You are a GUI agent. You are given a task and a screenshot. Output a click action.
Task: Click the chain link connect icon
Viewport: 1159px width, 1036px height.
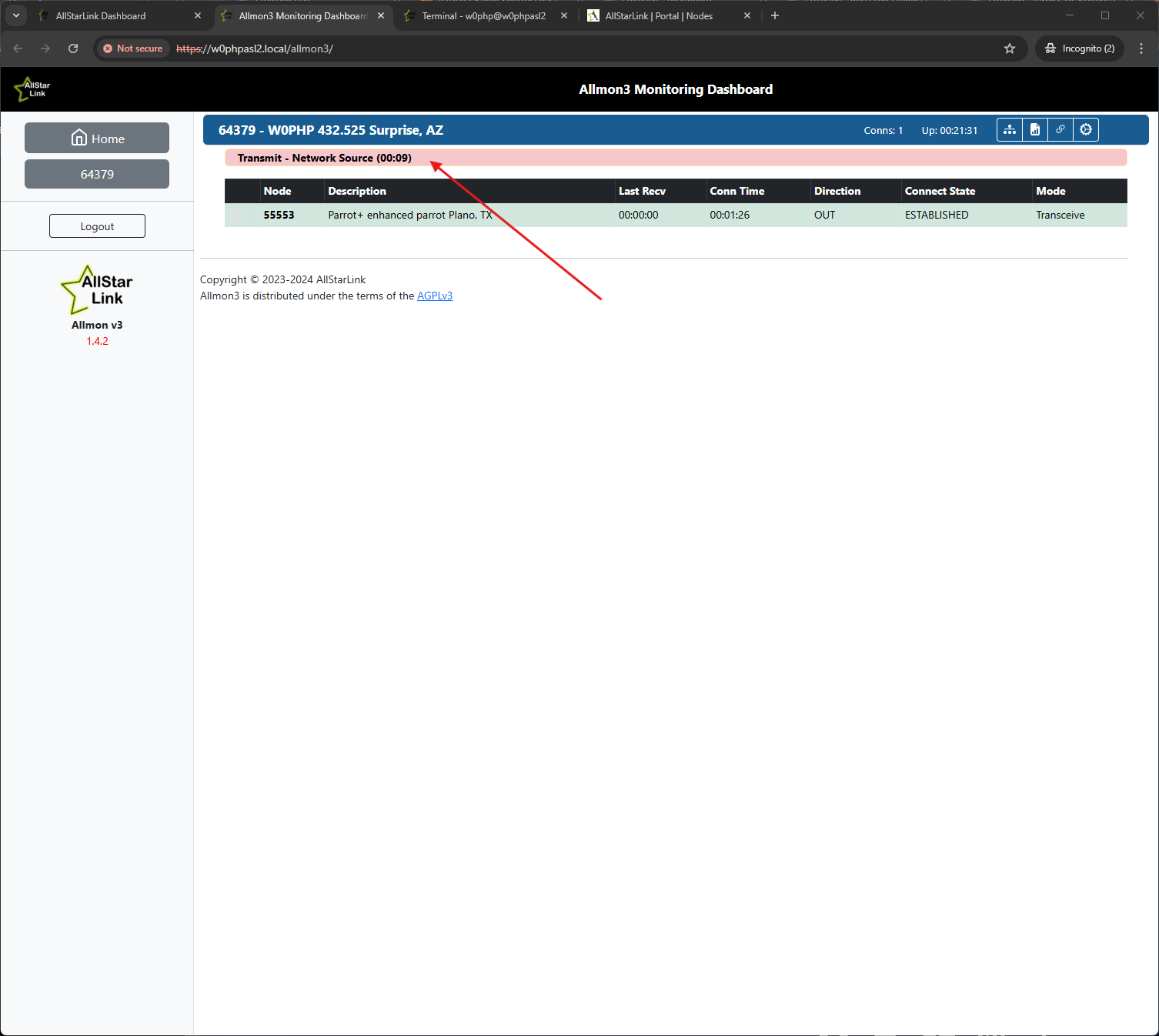coord(1060,130)
